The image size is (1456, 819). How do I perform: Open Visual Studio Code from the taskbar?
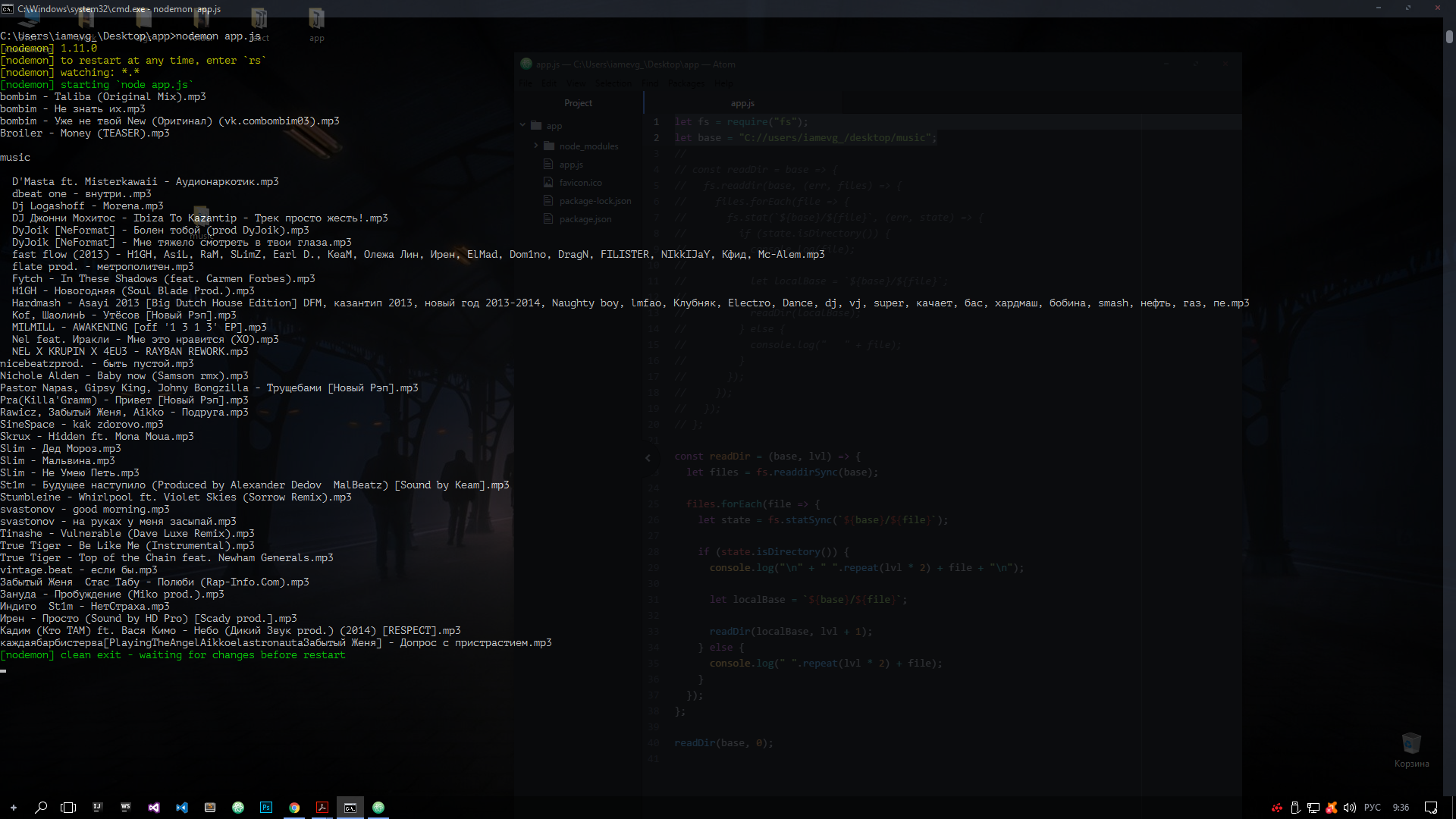point(182,808)
